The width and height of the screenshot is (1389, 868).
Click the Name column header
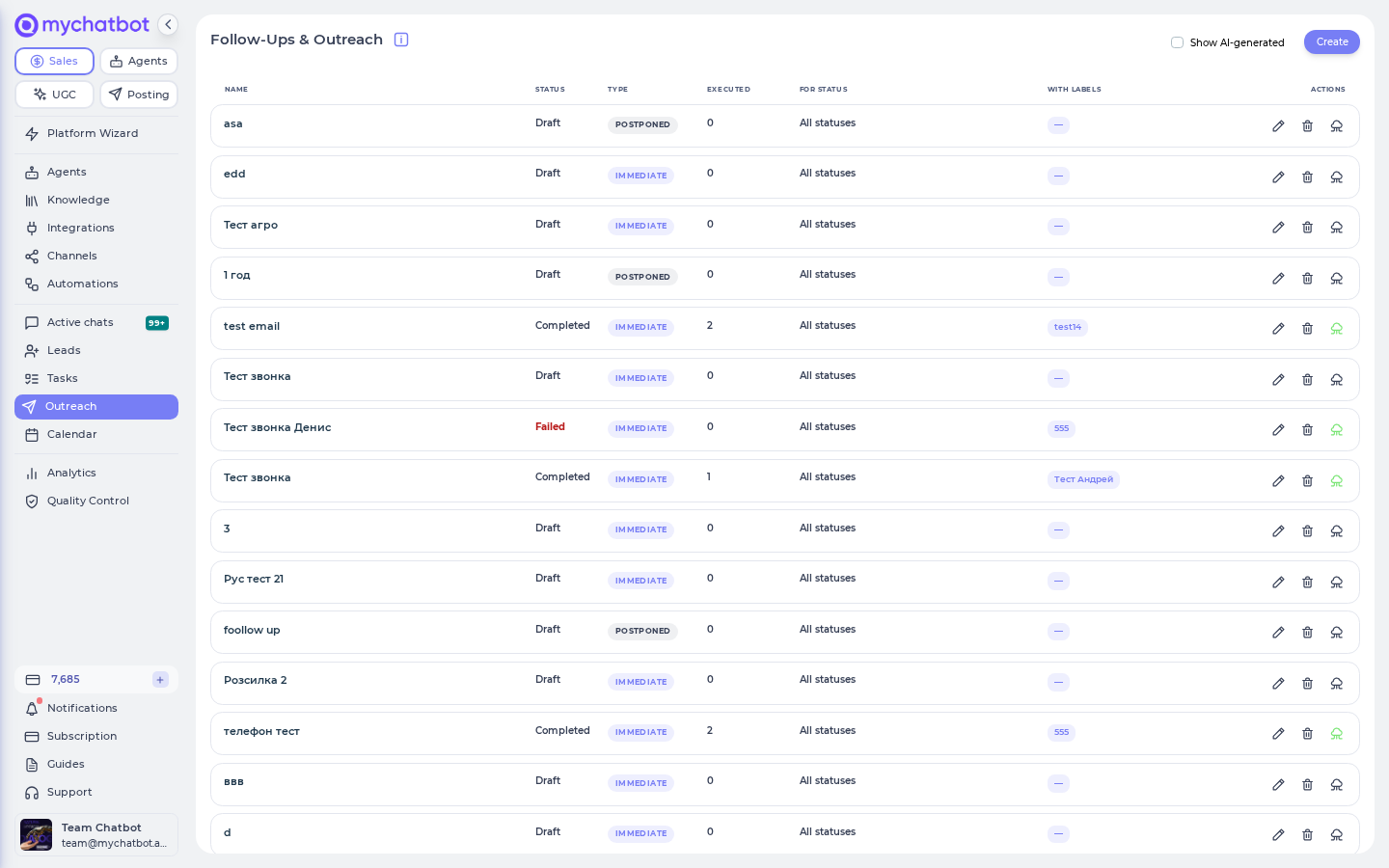point(236,90)
